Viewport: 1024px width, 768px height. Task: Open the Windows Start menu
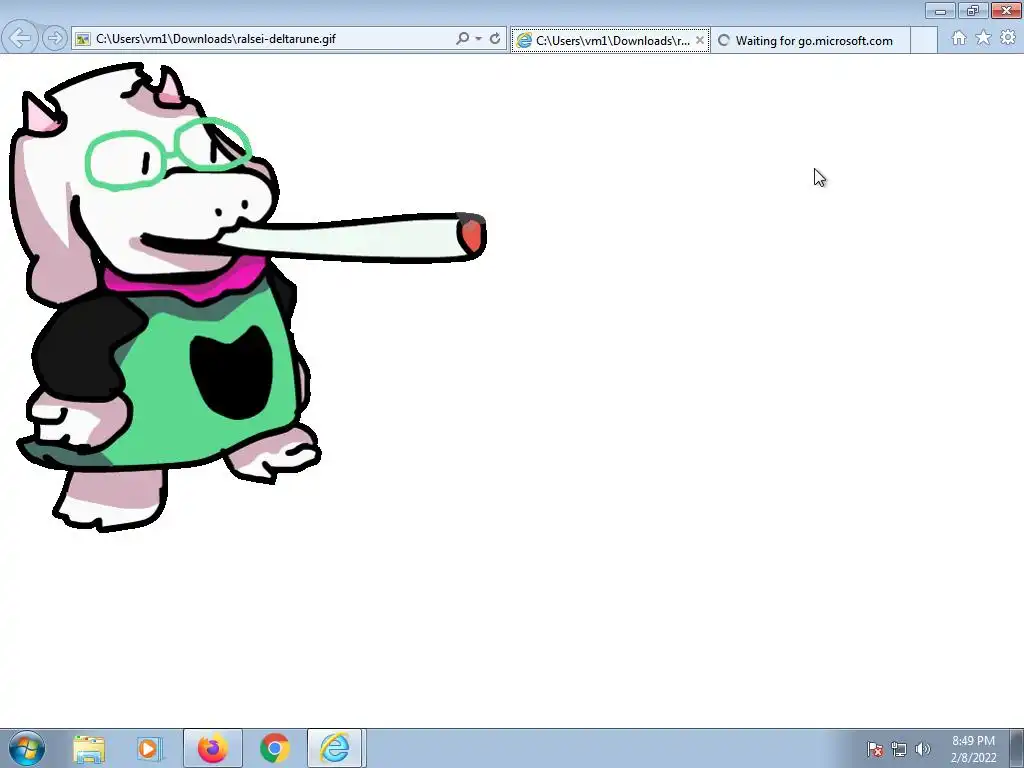click(27, 748)
